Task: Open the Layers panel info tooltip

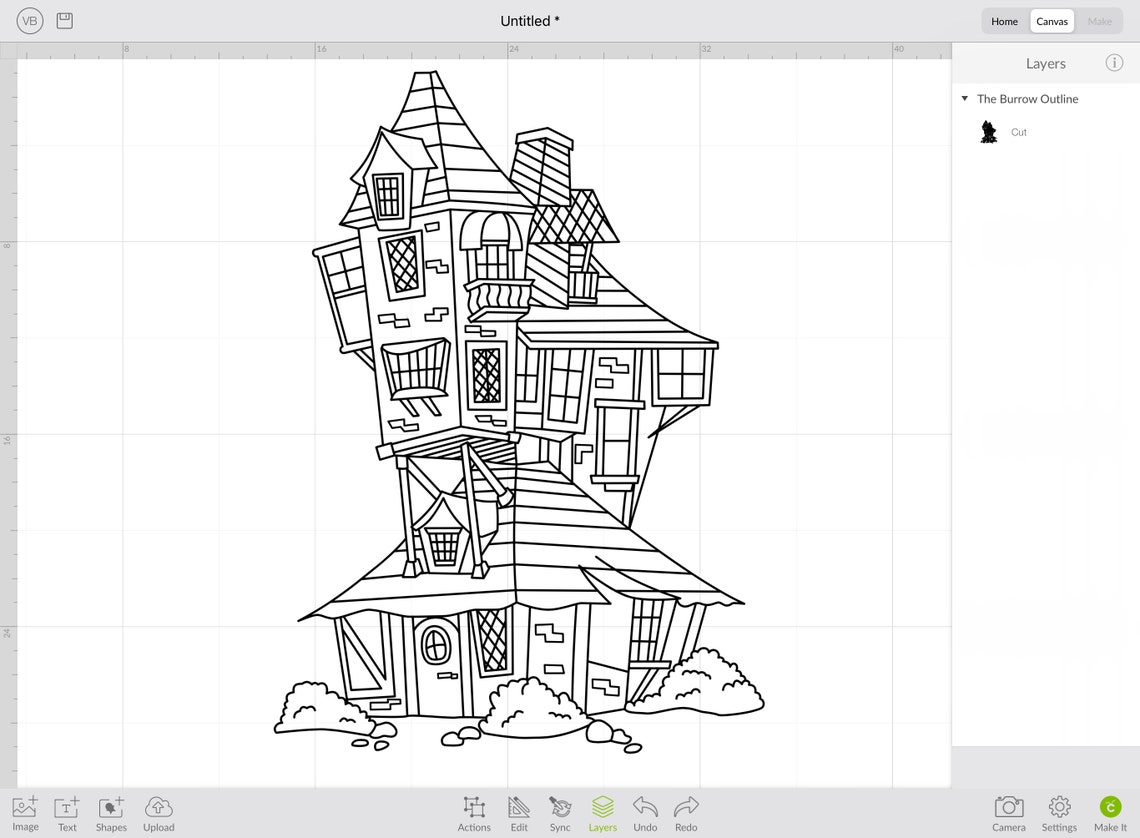Action: click(1114, 63)
